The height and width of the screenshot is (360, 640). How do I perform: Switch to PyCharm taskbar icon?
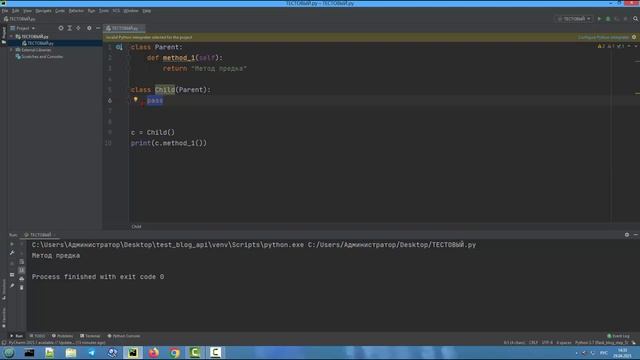(133, 353)
